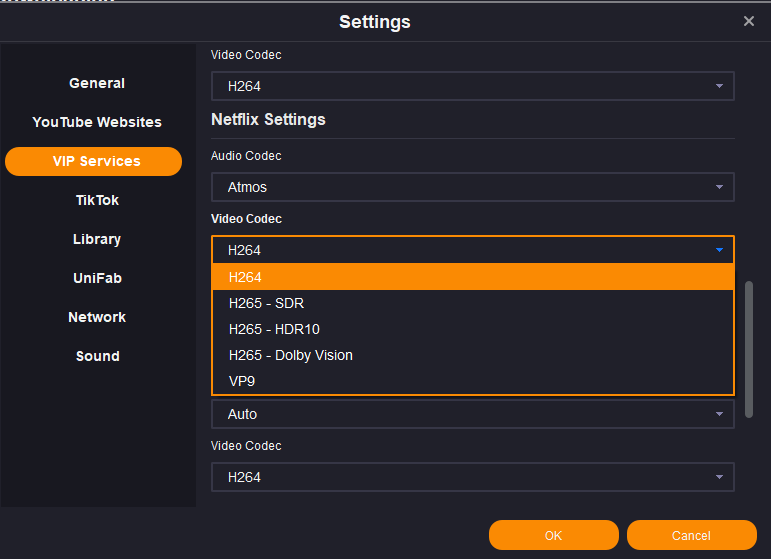Screen dimensions: 771x559
Task: Select H265 - SDR option
Action: point(472,303)
